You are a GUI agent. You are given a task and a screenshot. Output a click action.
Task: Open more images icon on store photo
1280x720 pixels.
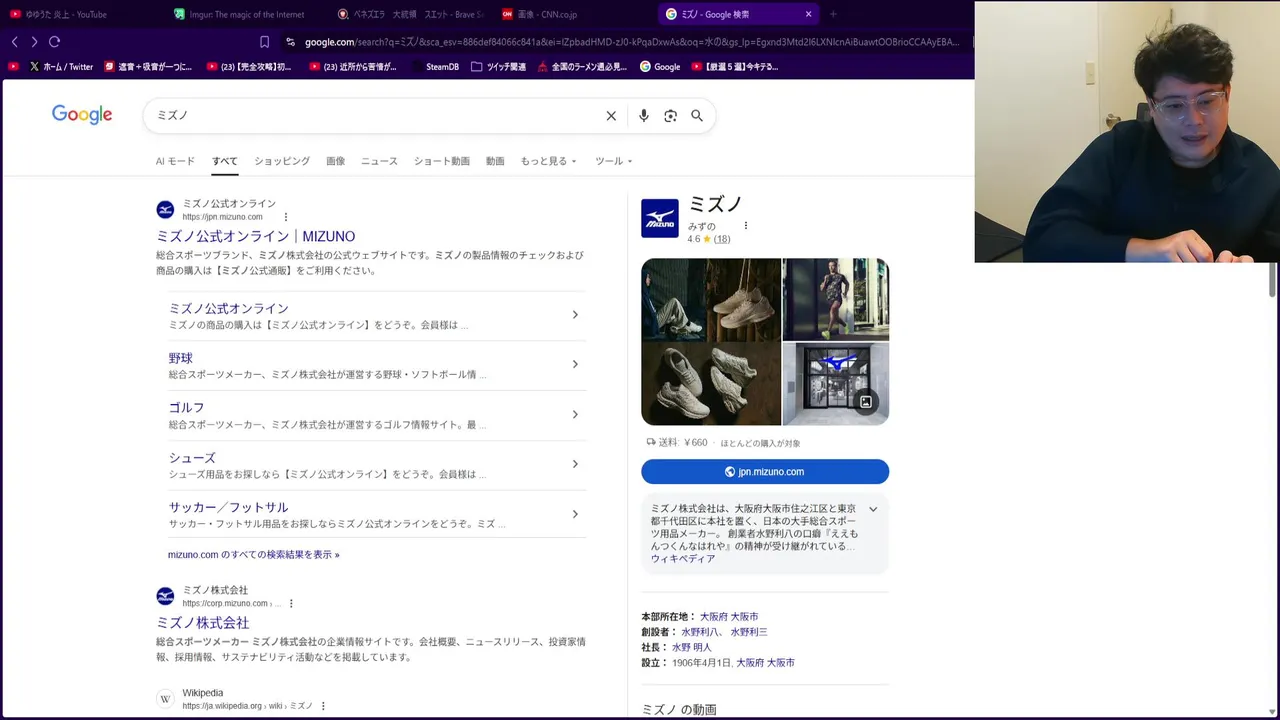[x=866, y=402]
